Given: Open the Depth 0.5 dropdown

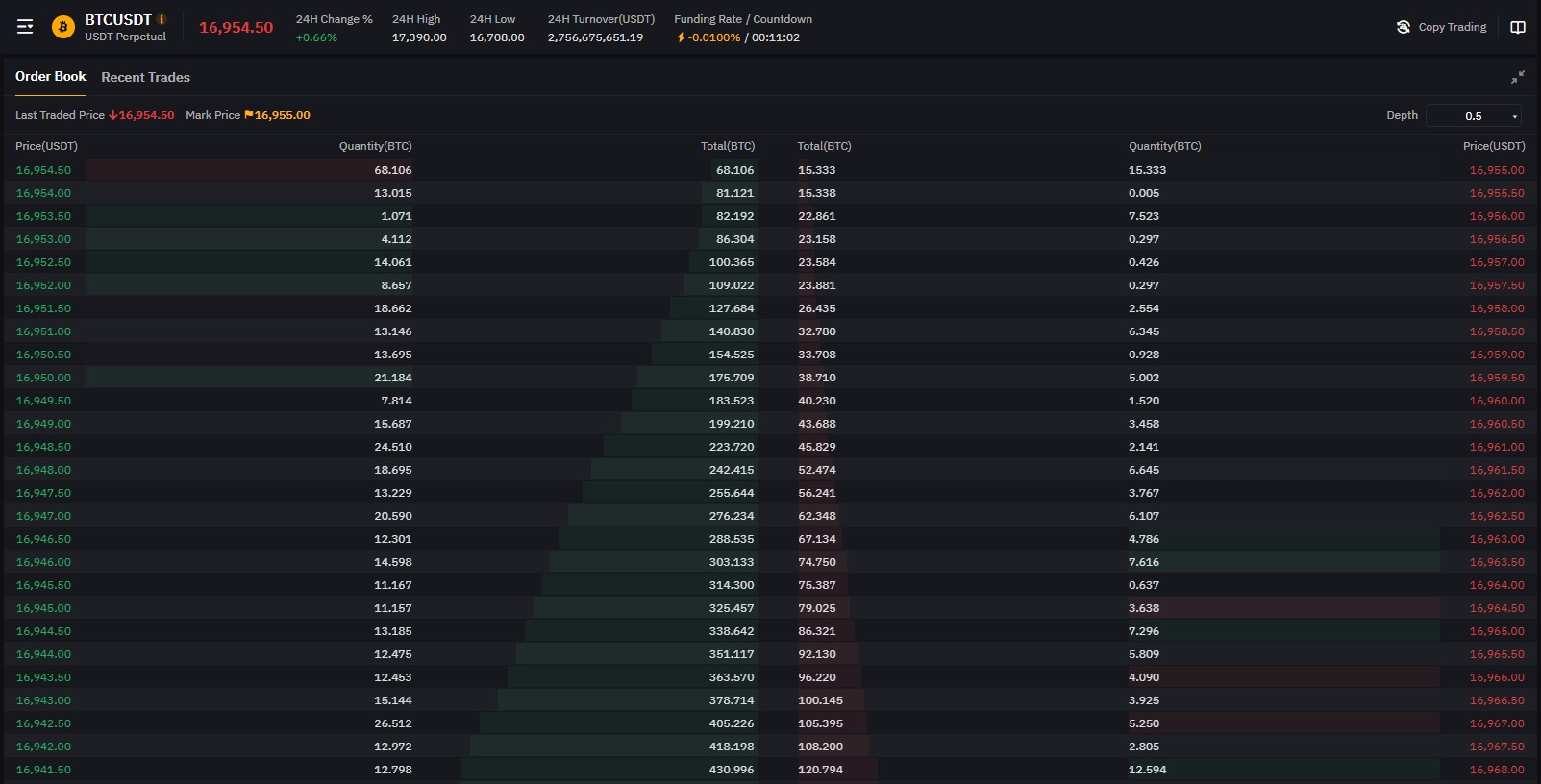Looking at the screenshot, I should (x=1474, y=115).
